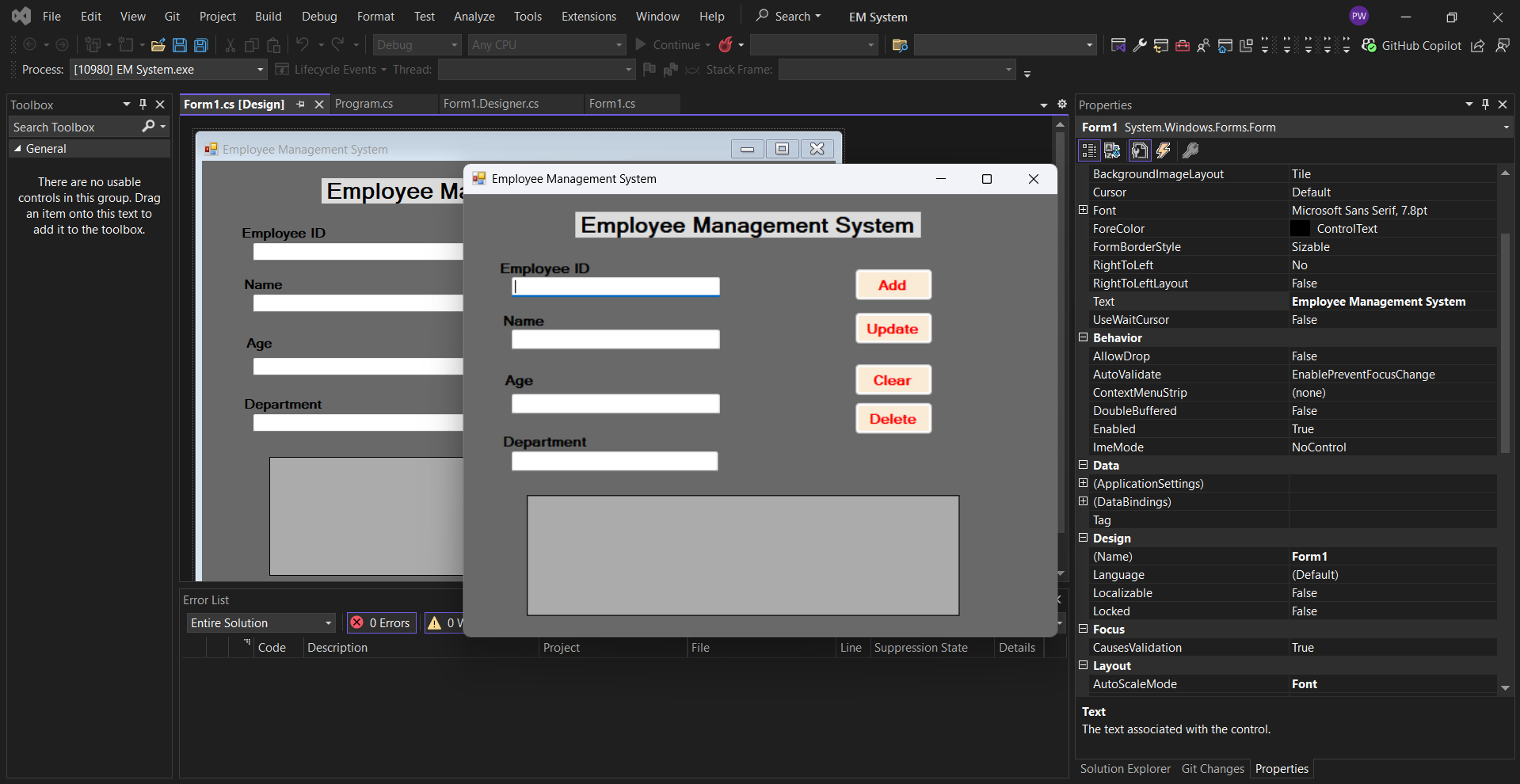Click the GitHub Copilot icon

(1369, 45)
